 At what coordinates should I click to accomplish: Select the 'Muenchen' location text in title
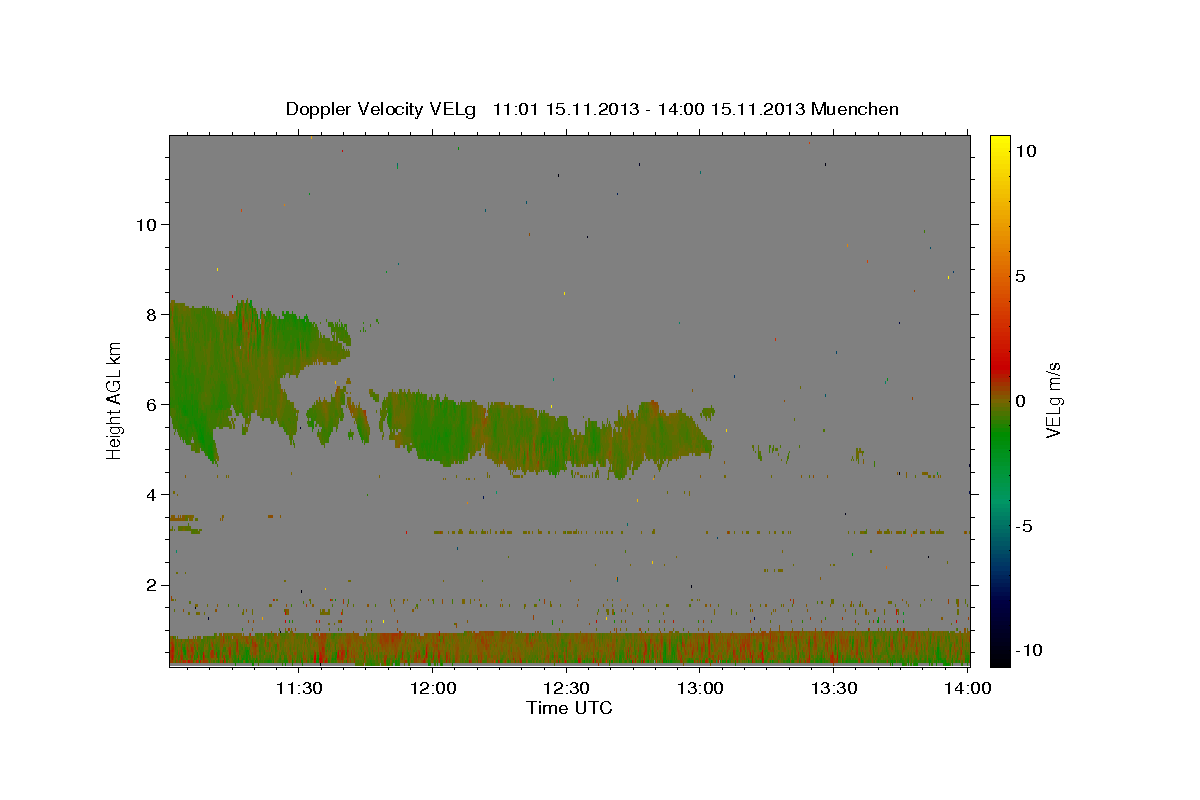[855, 109]
